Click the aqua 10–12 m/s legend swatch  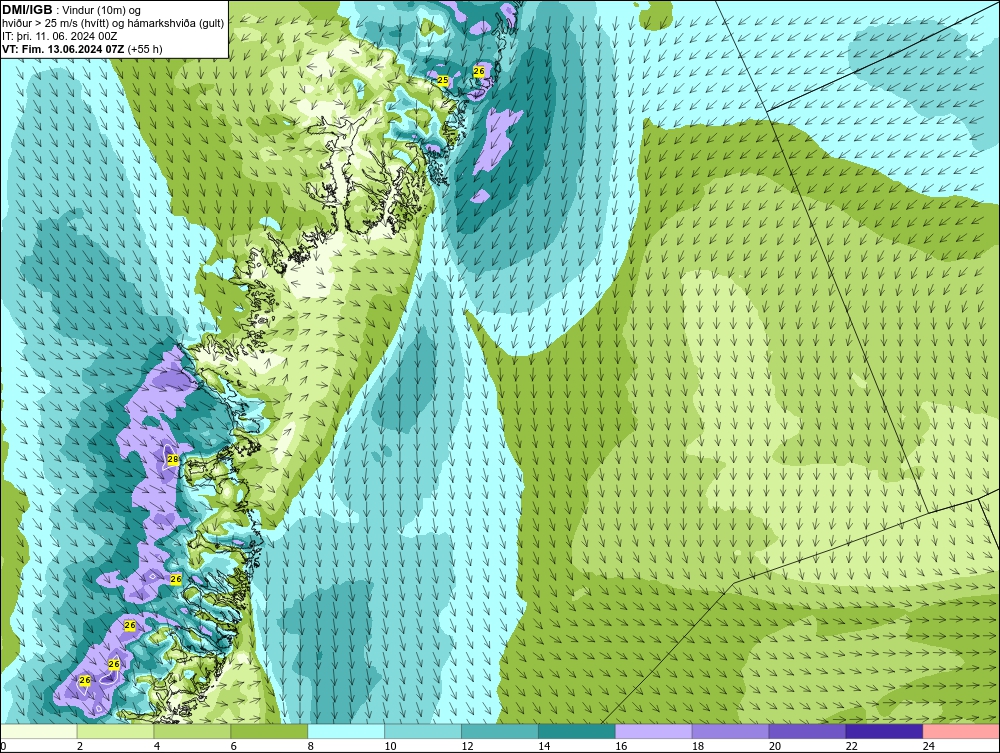click(x=423, y=731)
